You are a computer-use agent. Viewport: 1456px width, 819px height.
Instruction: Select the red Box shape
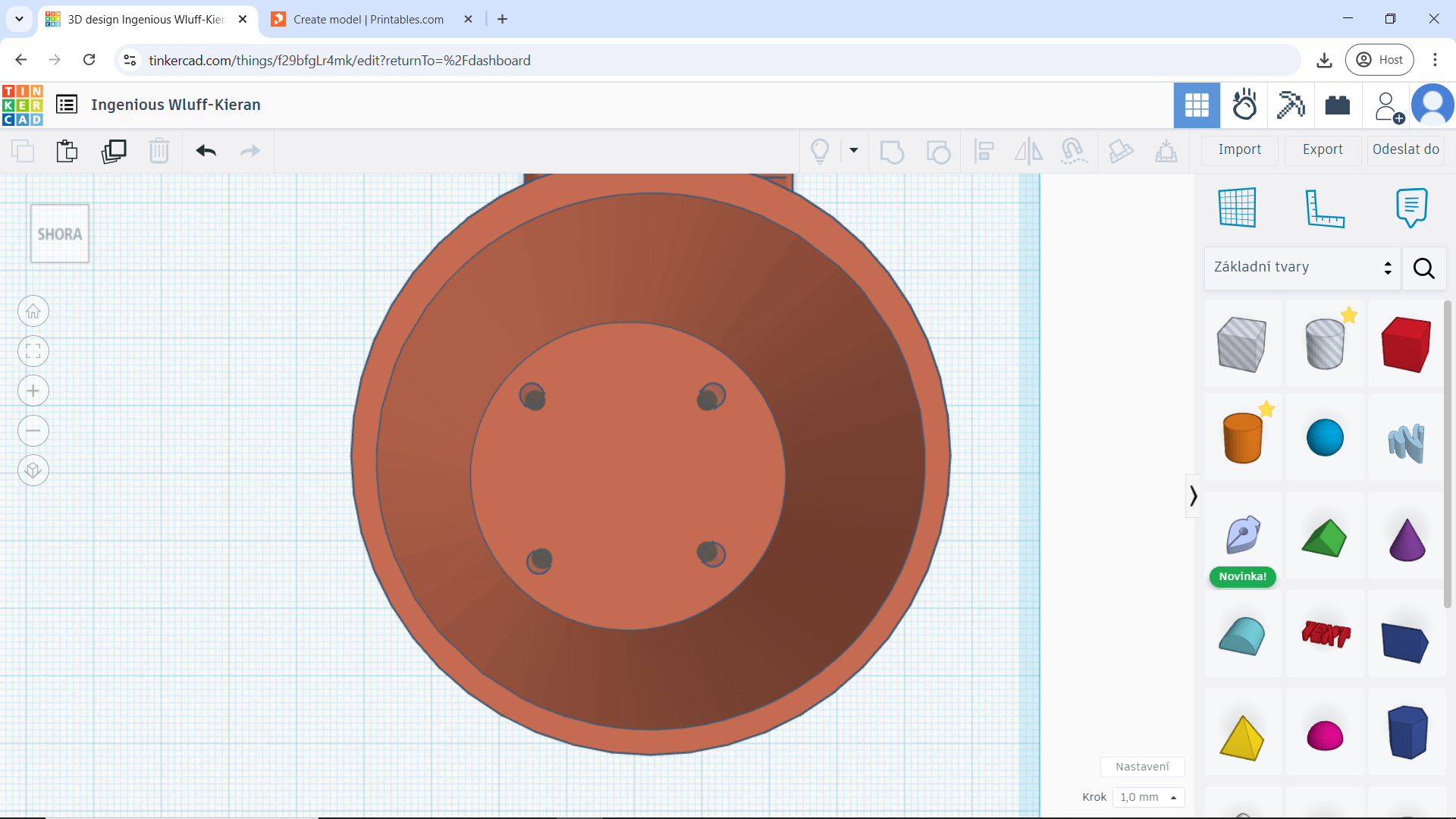point(1406,344)
